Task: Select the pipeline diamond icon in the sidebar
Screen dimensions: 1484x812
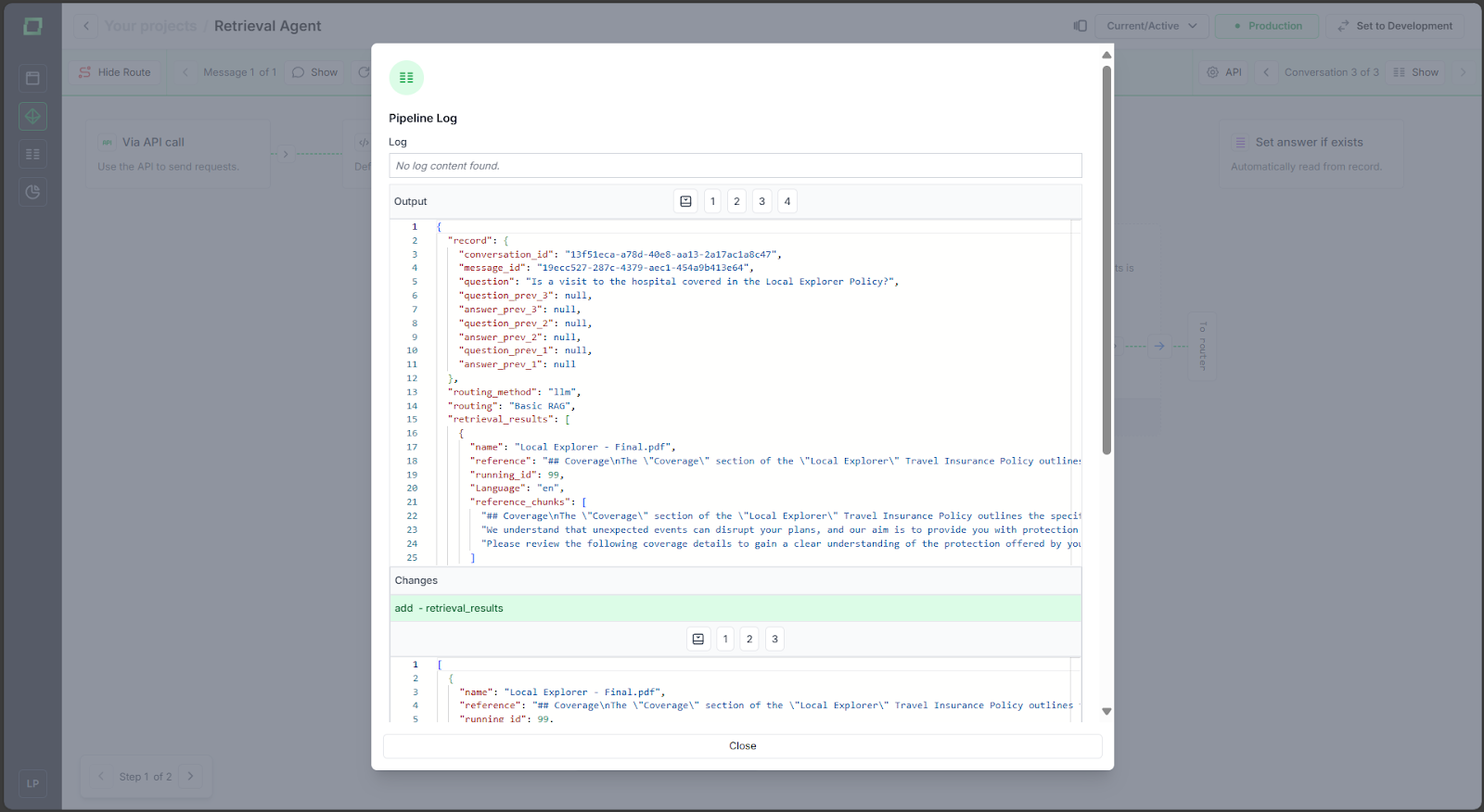Action: [32, 116]
